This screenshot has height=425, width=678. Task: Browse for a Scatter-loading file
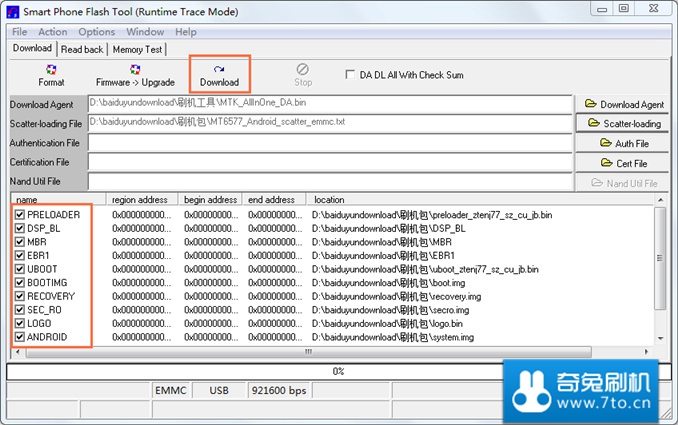pos(623,124)
